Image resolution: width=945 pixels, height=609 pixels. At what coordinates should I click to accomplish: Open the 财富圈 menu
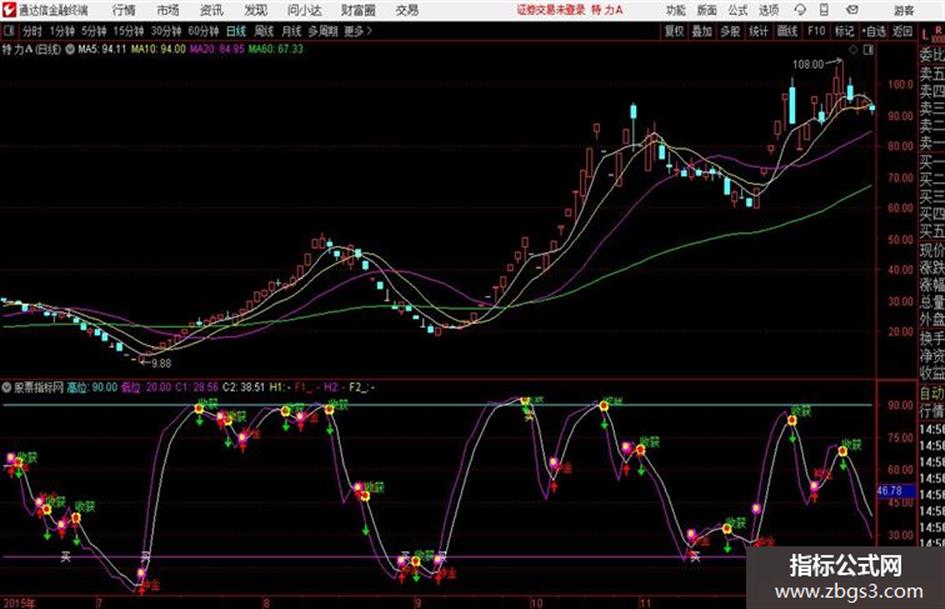point(358,10)
